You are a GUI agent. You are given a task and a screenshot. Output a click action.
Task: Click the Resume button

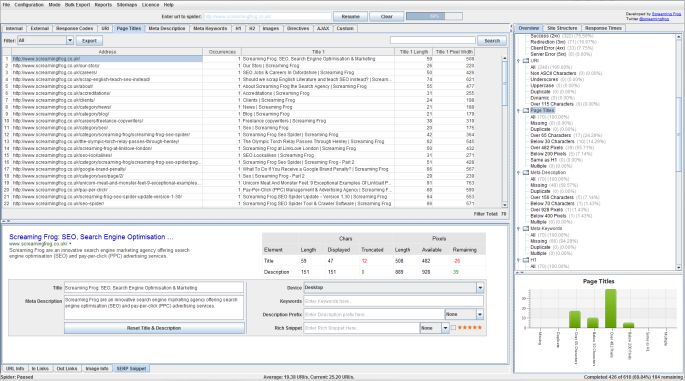click(350, 17)
